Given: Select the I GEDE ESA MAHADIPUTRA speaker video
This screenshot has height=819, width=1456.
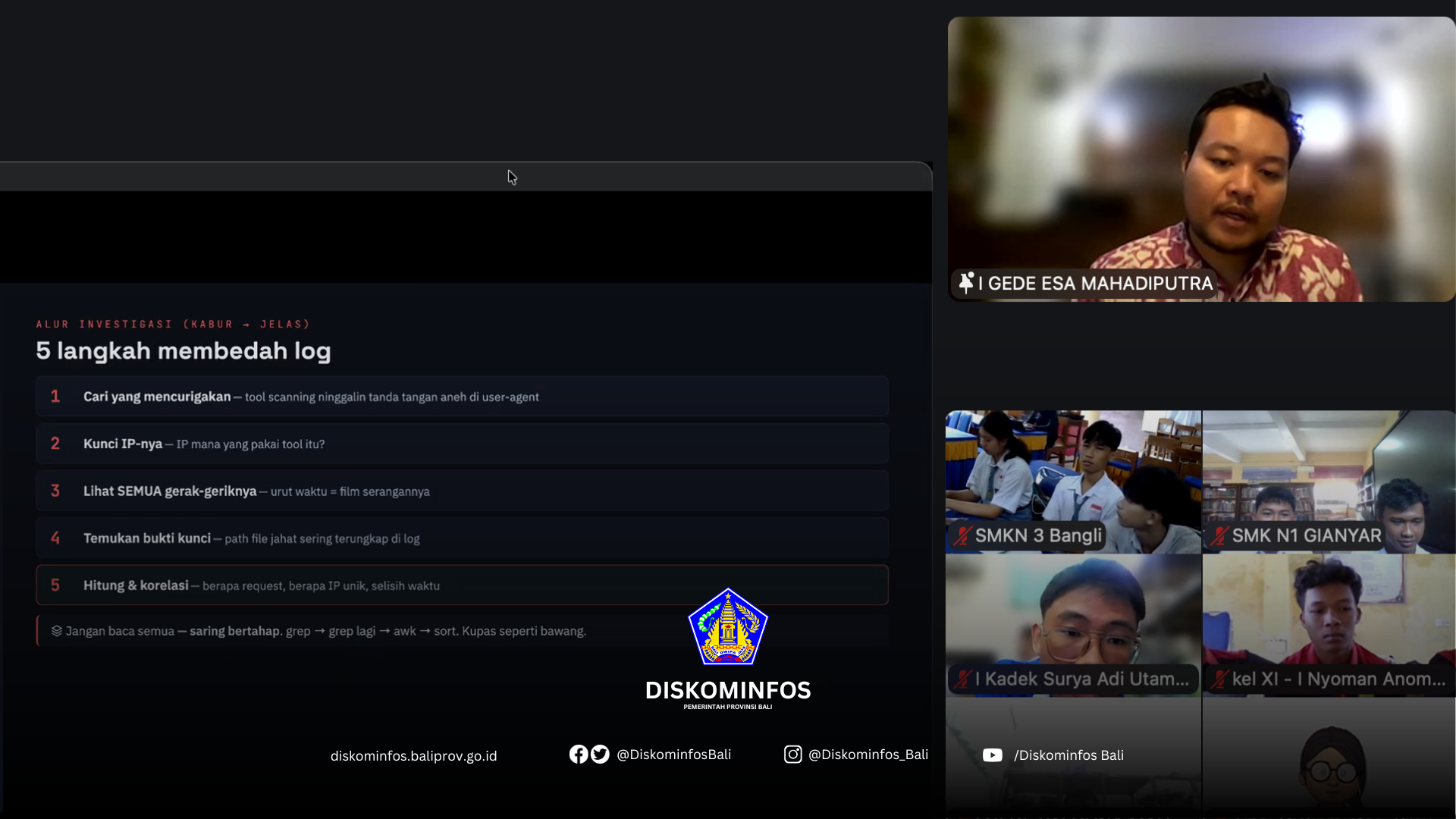Looking at the screenshot, I should tap(1201, 159).
